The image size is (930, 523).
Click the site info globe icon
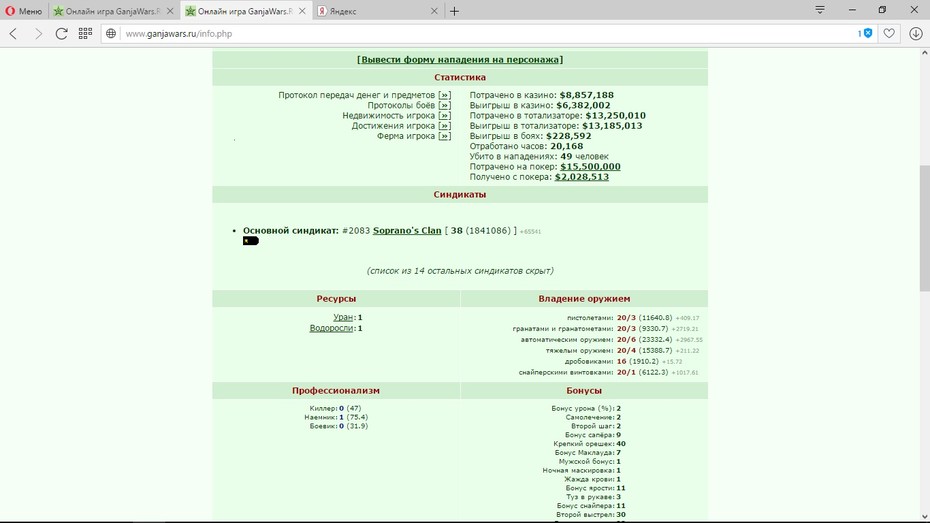(x=111, y=34)
